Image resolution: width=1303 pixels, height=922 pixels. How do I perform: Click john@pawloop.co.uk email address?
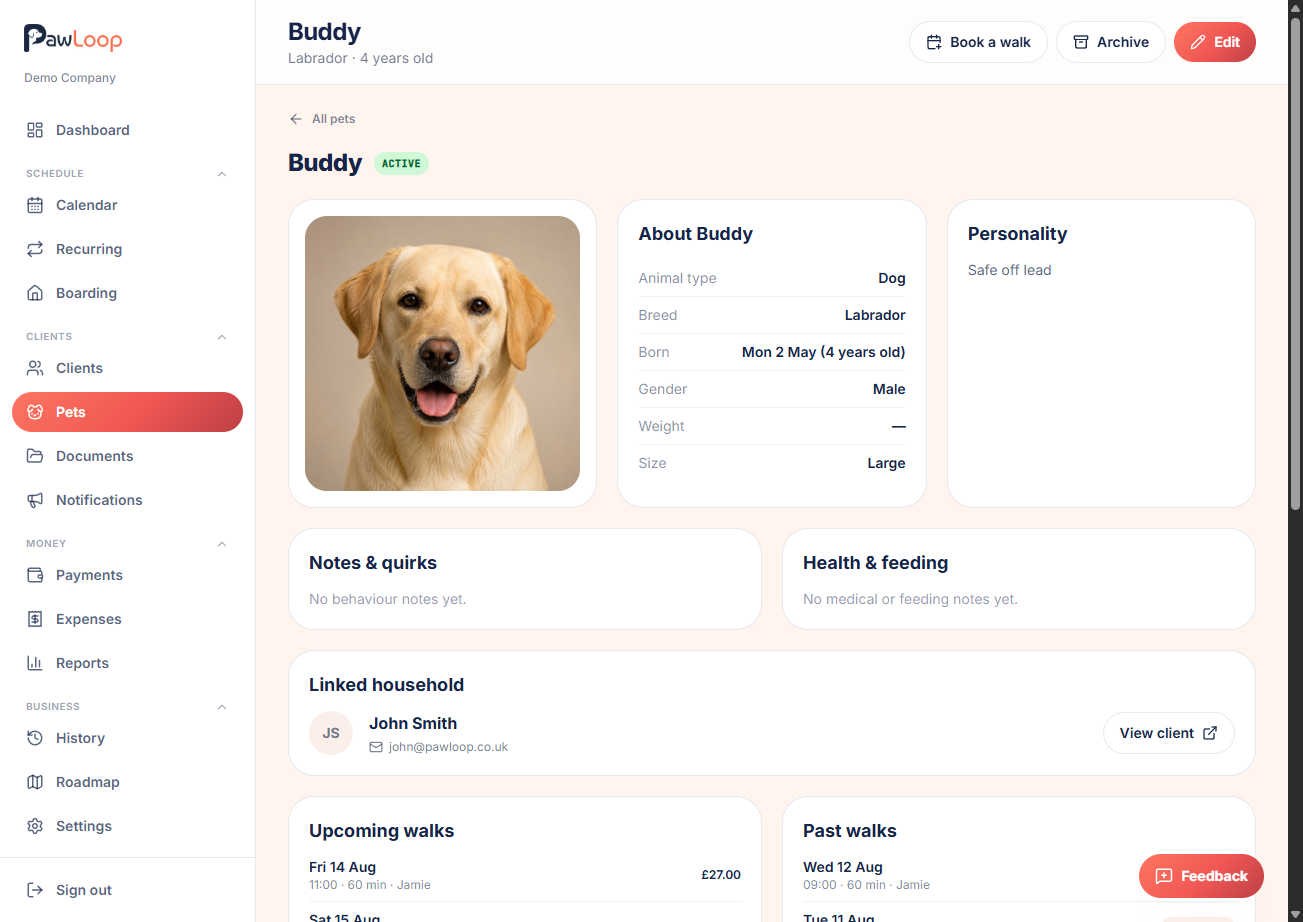[x=448, y=747]
